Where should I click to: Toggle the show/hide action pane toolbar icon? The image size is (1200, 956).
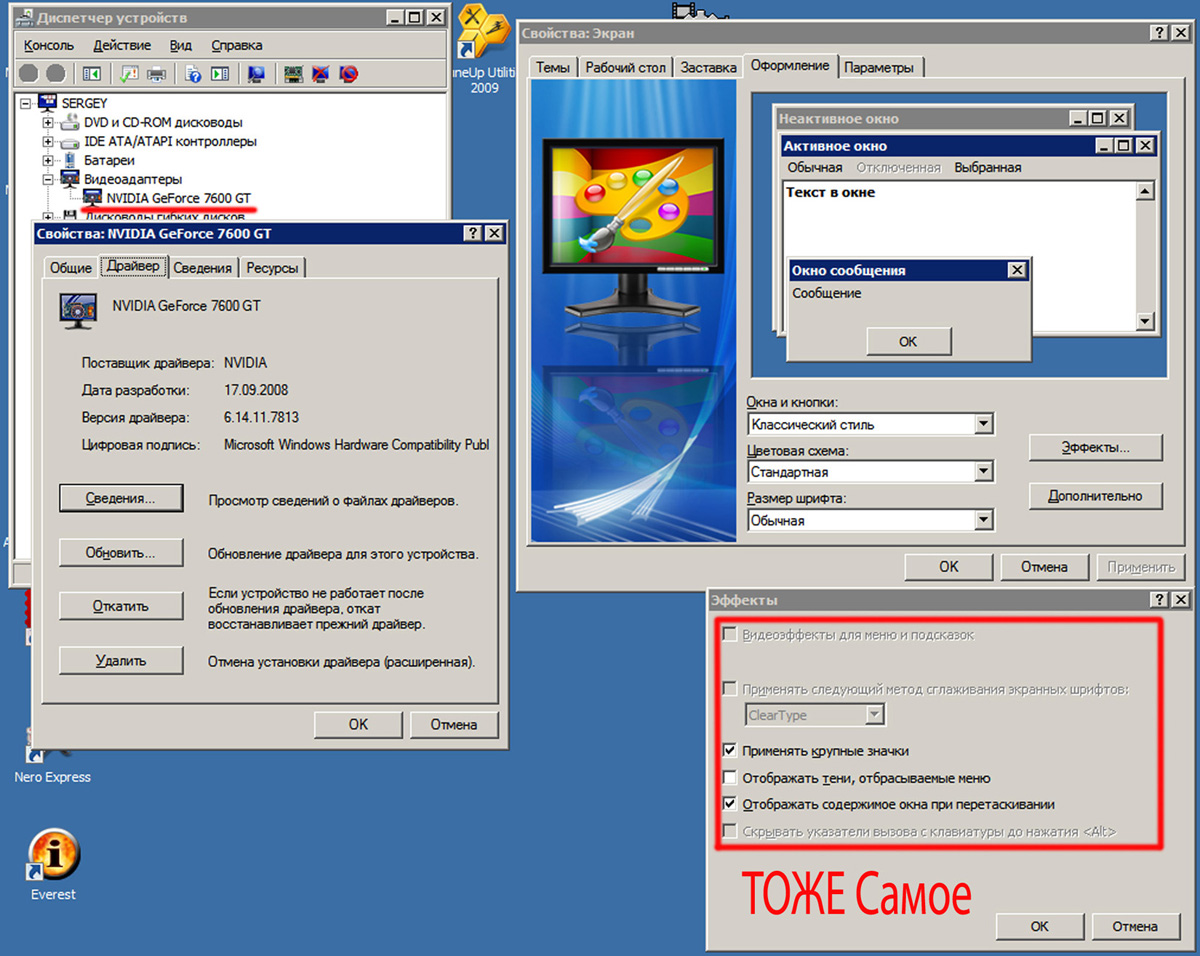tap(220, 73)
